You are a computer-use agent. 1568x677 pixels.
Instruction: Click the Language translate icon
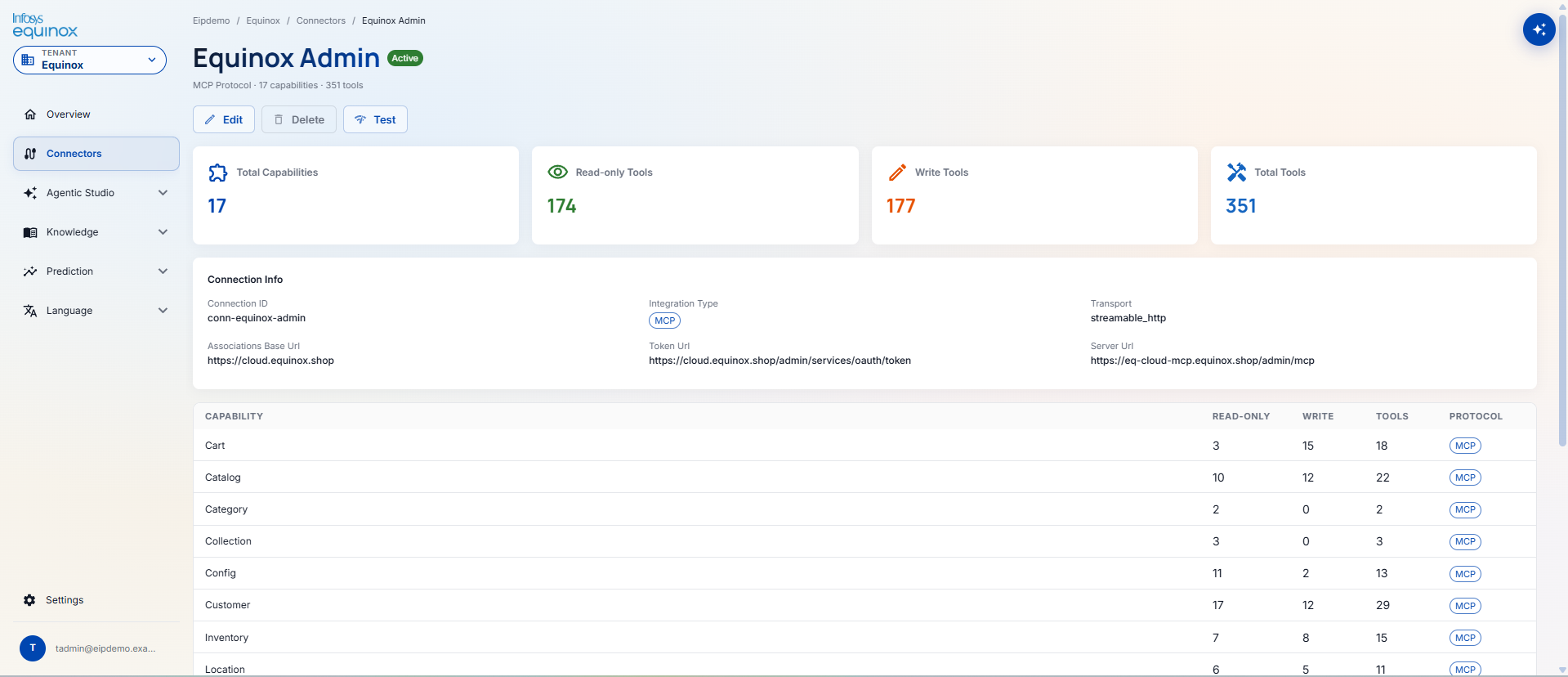tap(30, 311)
